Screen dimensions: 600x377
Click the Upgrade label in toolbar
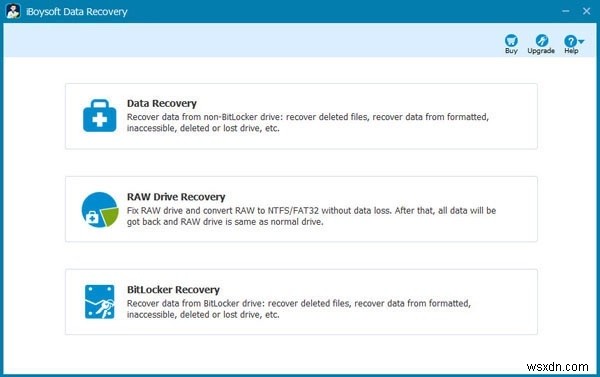[541, 51]
